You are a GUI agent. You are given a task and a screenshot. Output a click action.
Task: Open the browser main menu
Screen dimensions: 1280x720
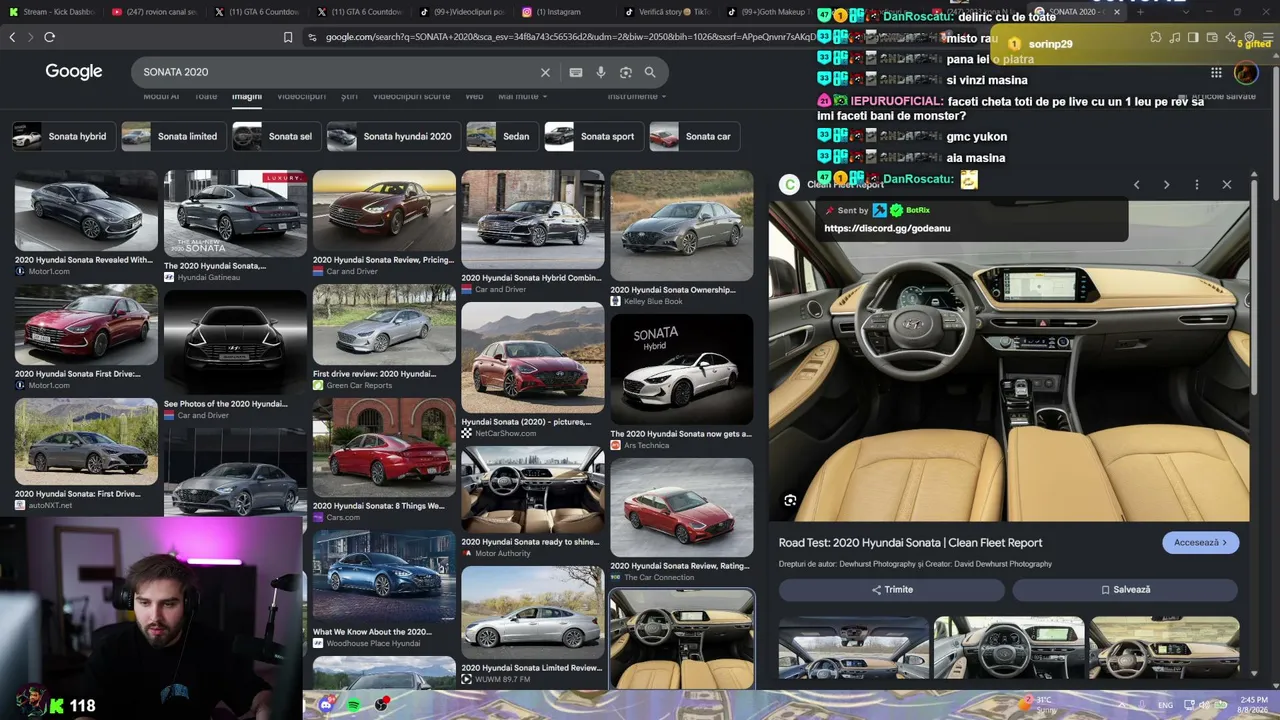[x=1268, y=37]
